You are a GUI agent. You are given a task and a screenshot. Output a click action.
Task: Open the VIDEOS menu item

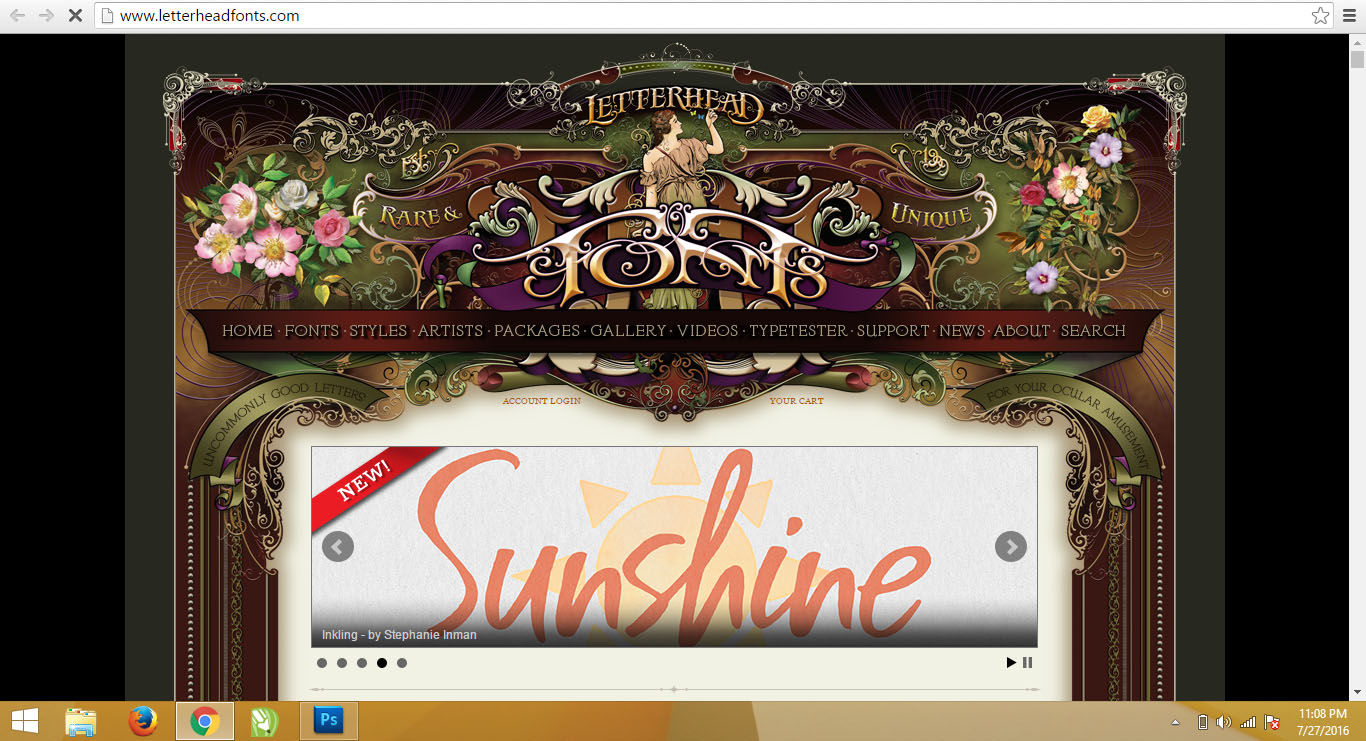(707, 331)
